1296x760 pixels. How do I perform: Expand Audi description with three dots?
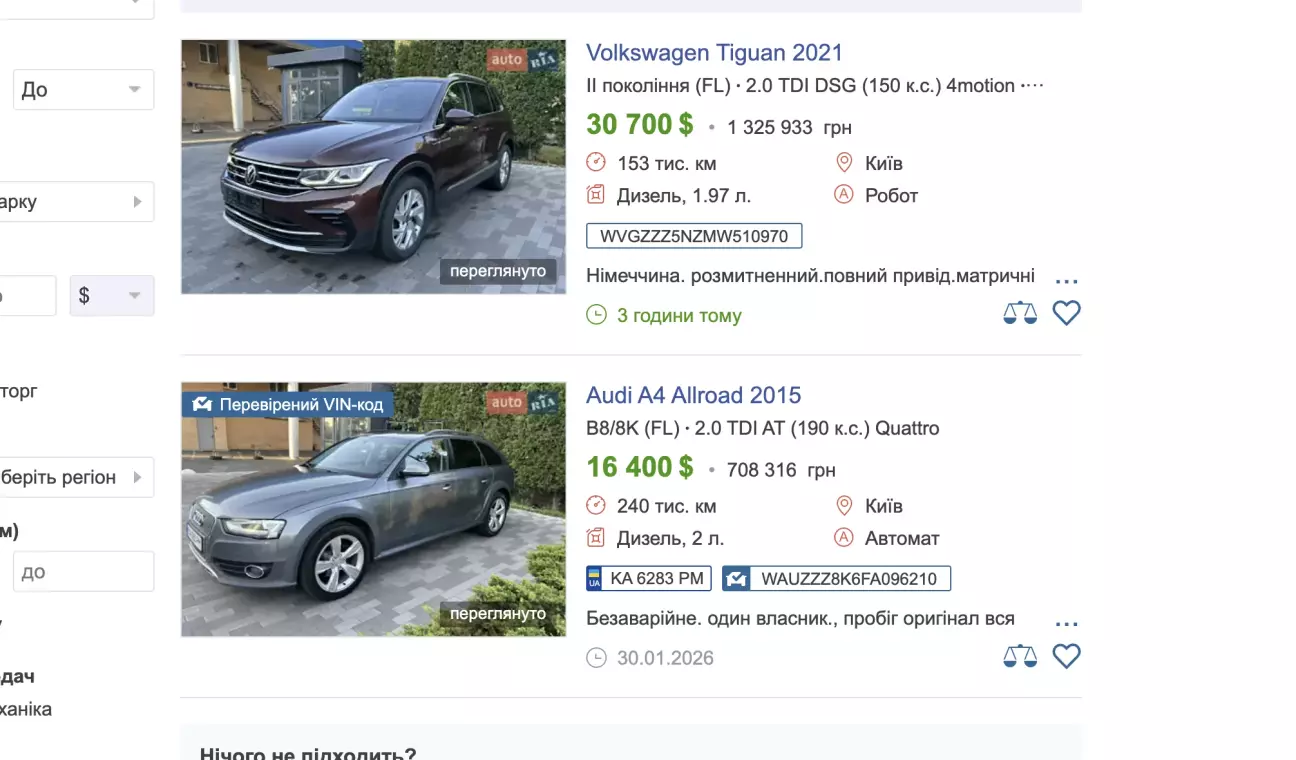(1067, 623)
